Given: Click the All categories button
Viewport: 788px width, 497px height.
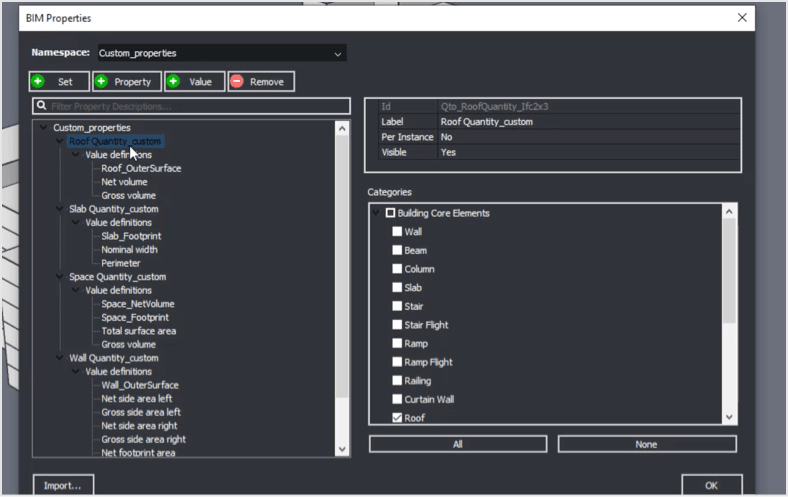Looking at the screenshot, I should click(458, 444).
